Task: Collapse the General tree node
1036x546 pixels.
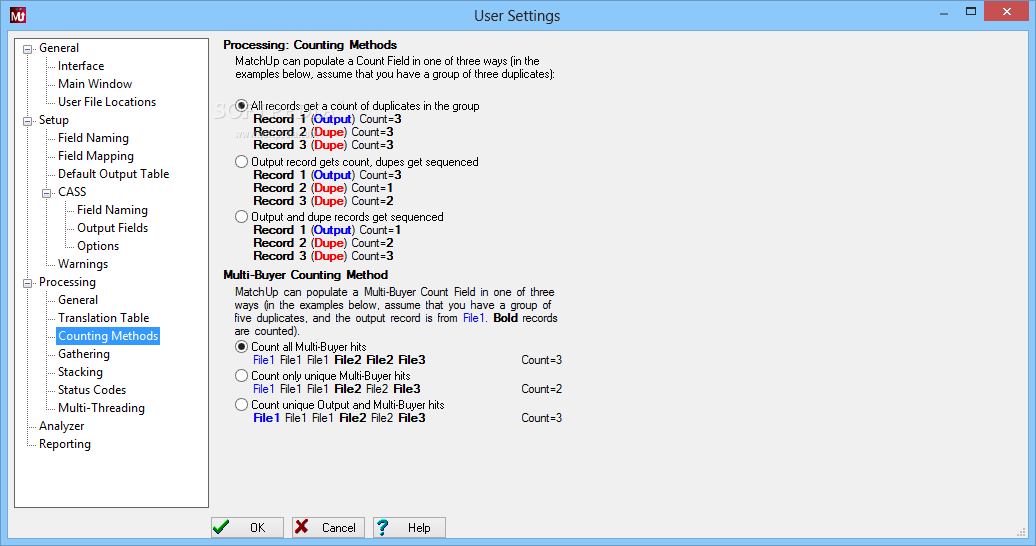Action: [28, 49]
